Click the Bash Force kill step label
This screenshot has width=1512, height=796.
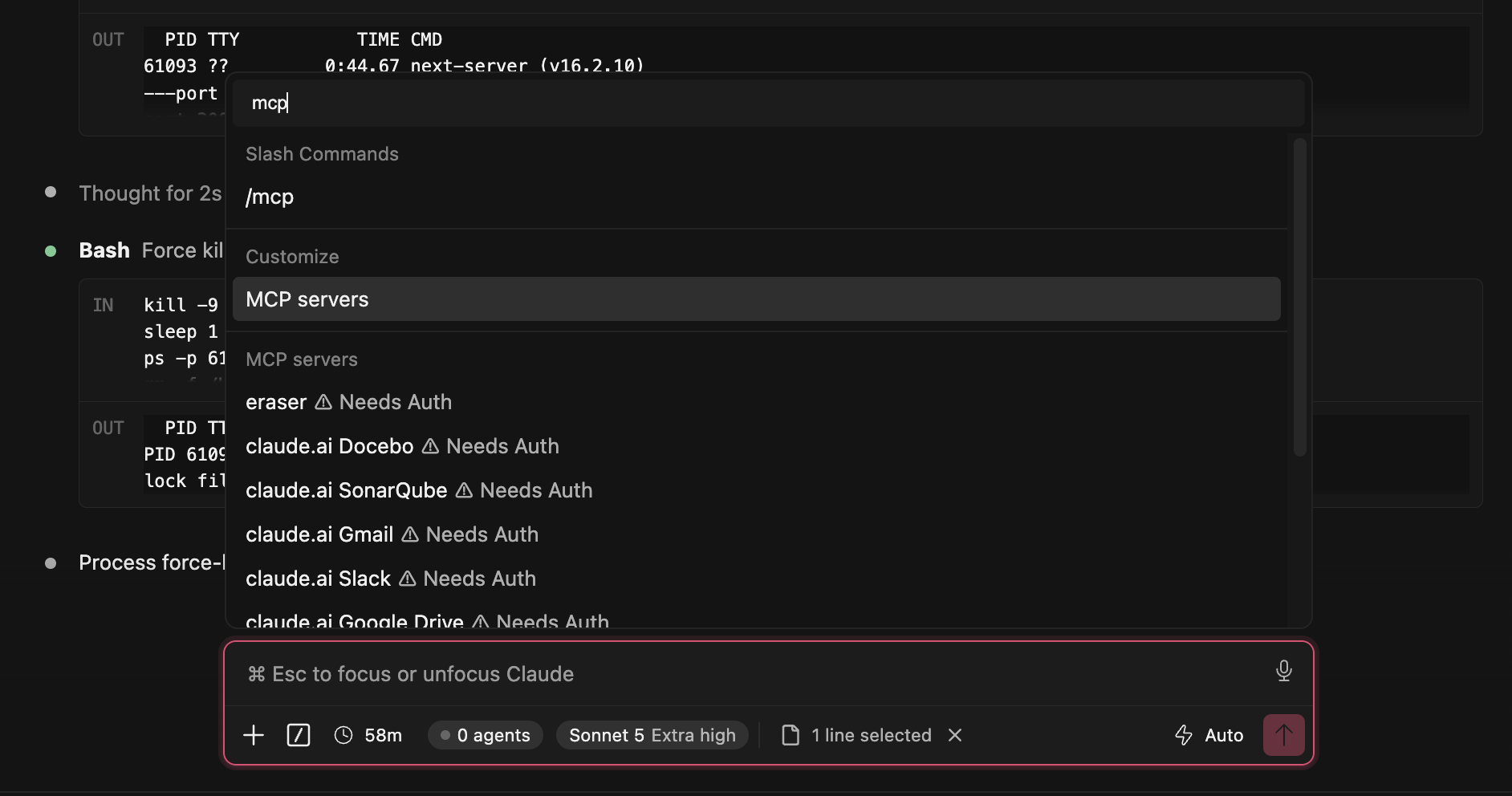pos(151,250)
